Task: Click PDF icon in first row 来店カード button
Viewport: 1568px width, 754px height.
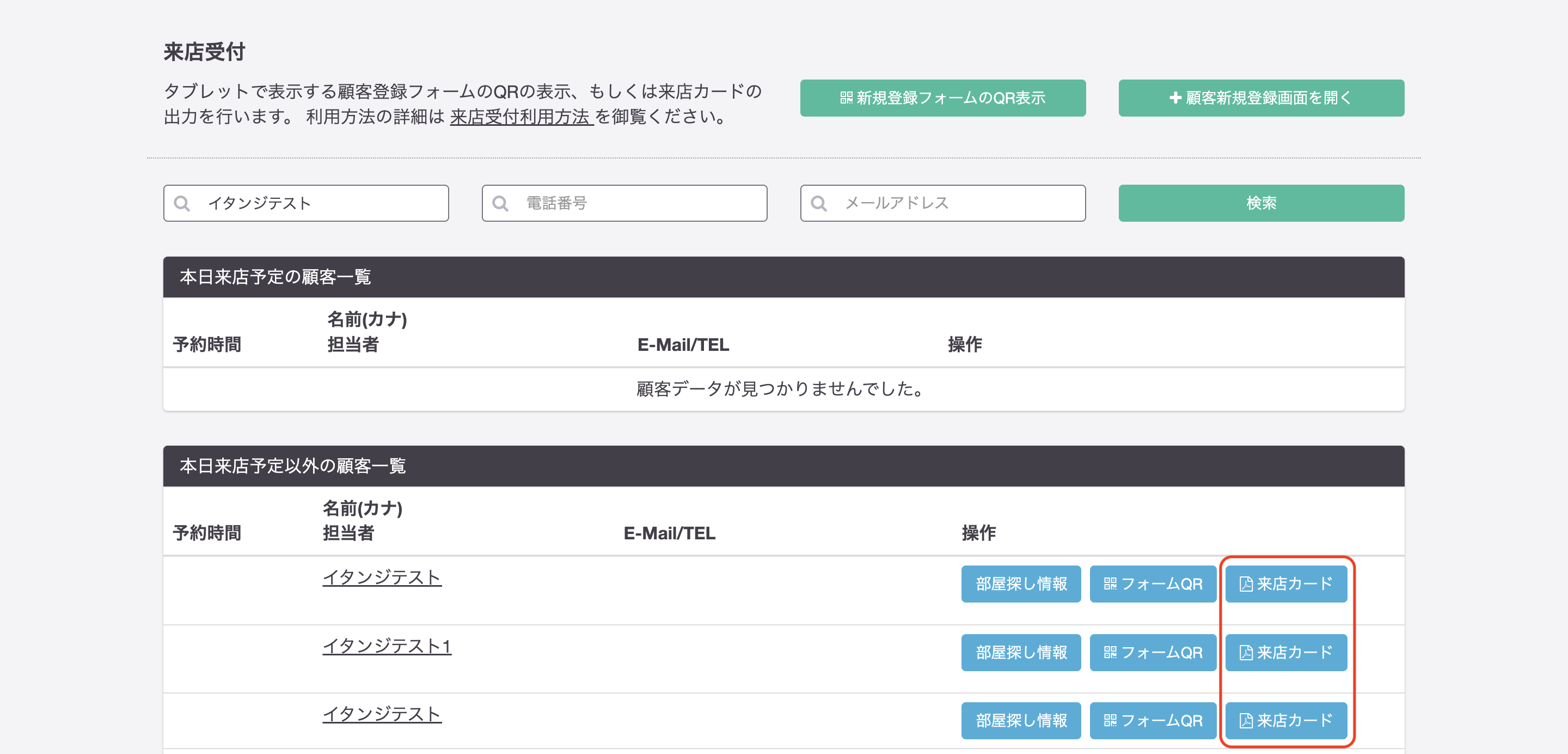Action: [1245, 583]
